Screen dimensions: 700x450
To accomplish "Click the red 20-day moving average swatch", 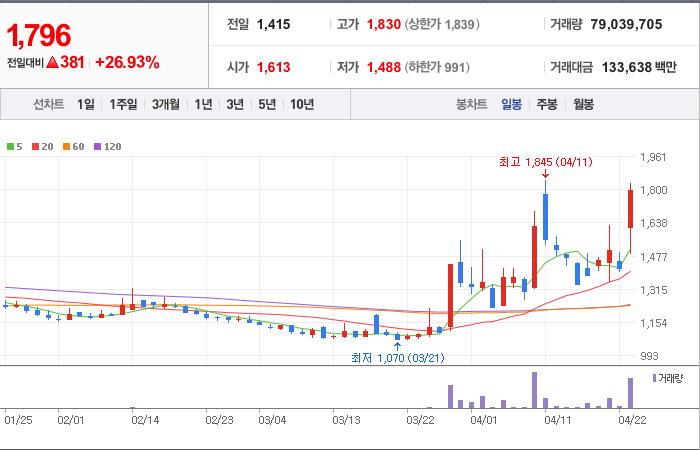I will pyautogui.click(x=35, y=146).
